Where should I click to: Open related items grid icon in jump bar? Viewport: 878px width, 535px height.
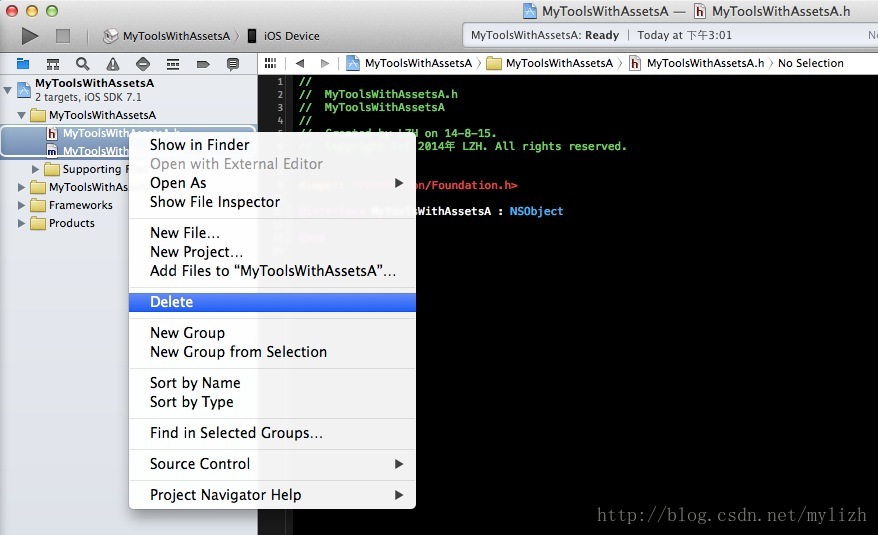(x=270, y=63)
